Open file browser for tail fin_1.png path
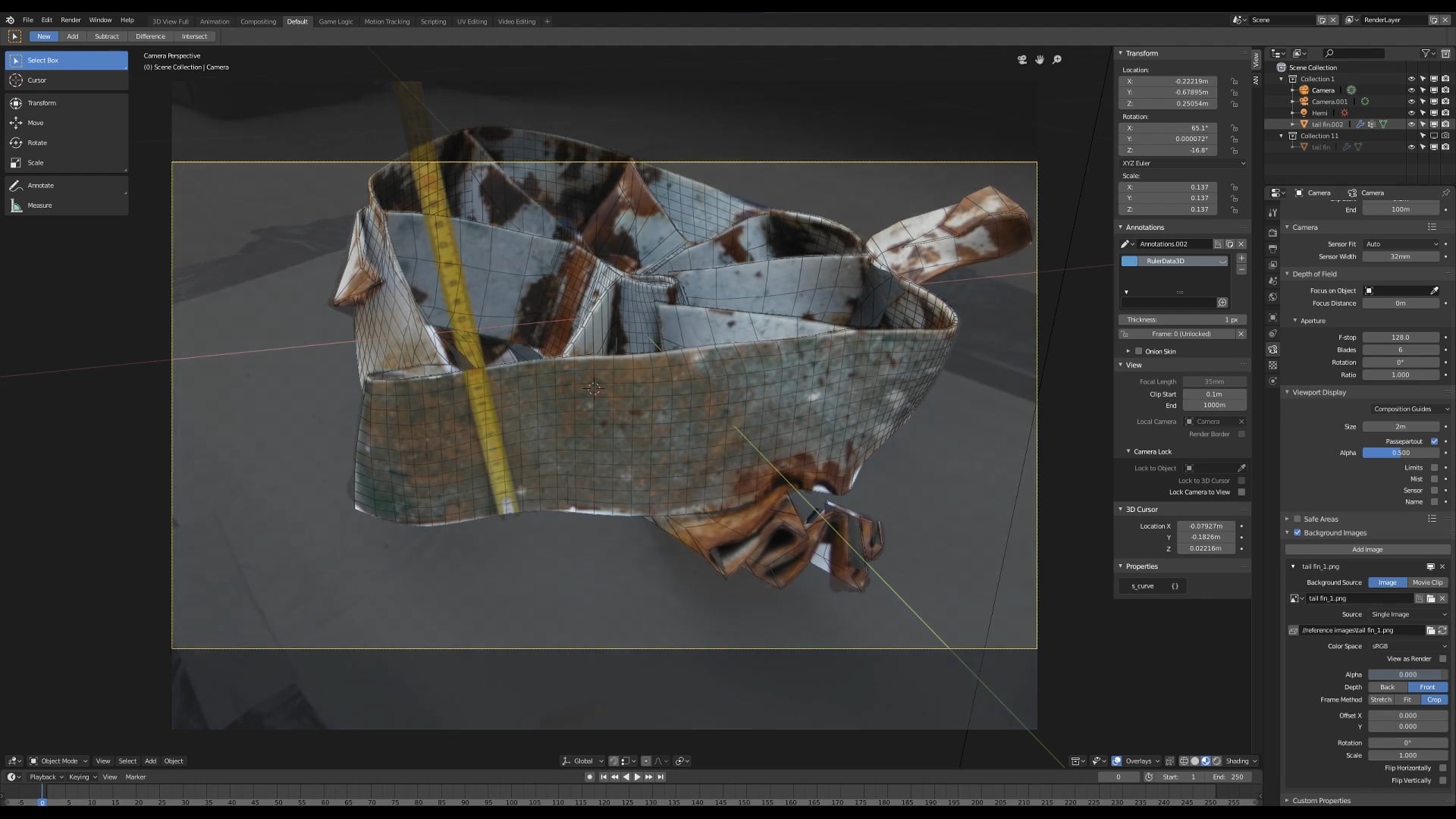The width and height of the screenshot is (1456, 819). (x=1430, y=630)
